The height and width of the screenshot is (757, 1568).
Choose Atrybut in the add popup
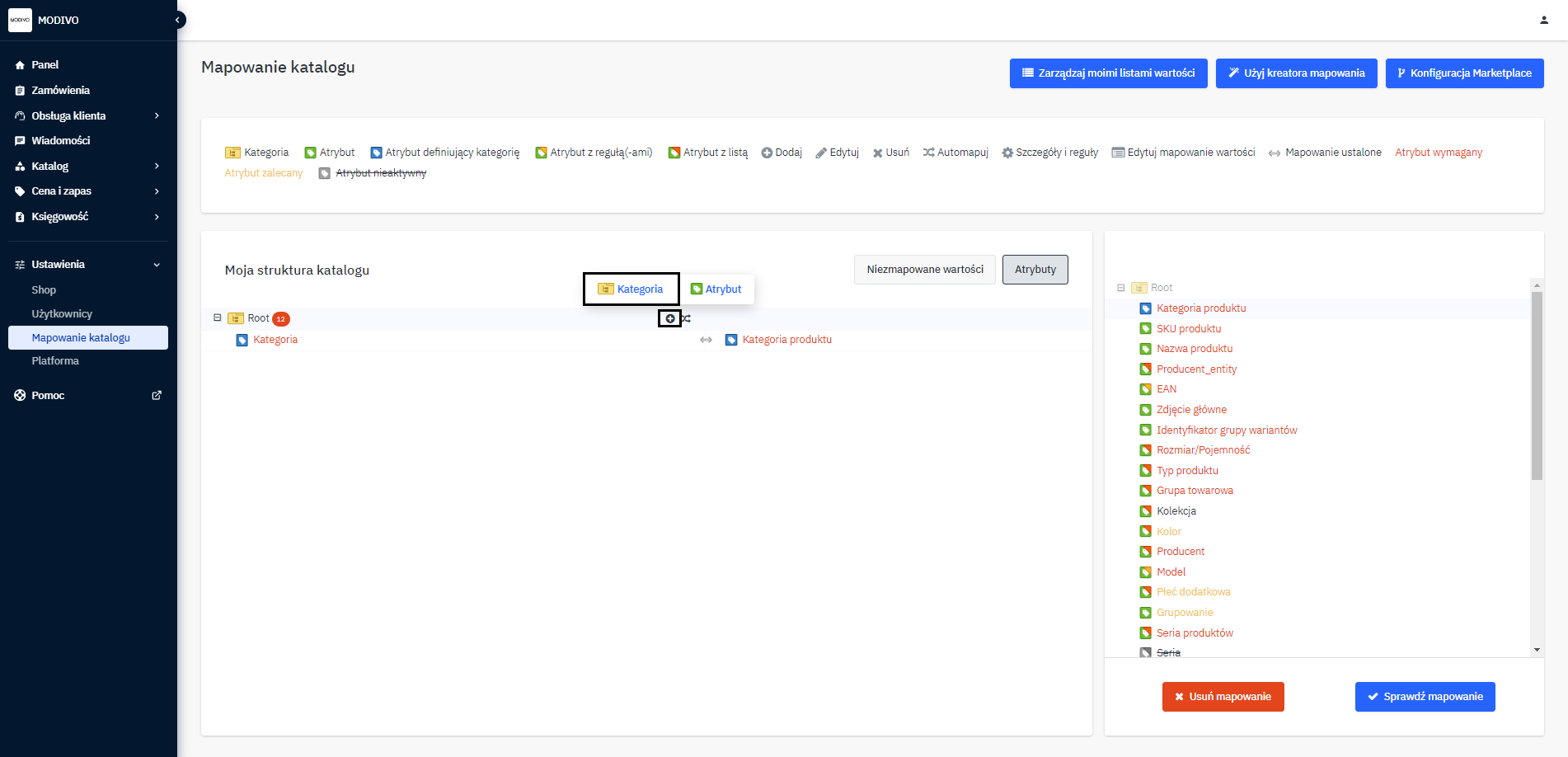(x=716, y=289)
